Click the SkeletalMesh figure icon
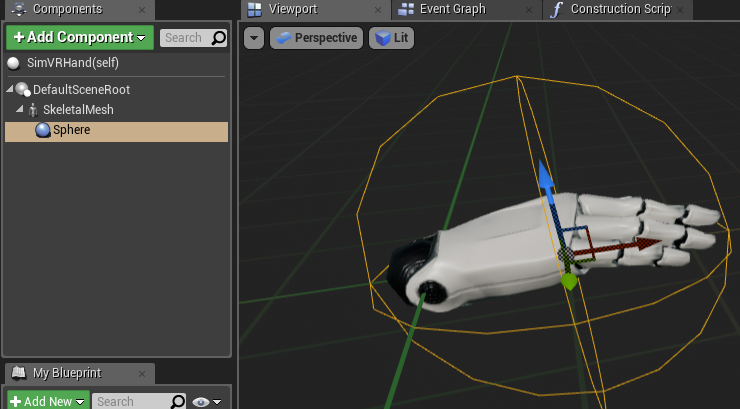The height and width of the screenshot is (409, 740). [33, 110]
